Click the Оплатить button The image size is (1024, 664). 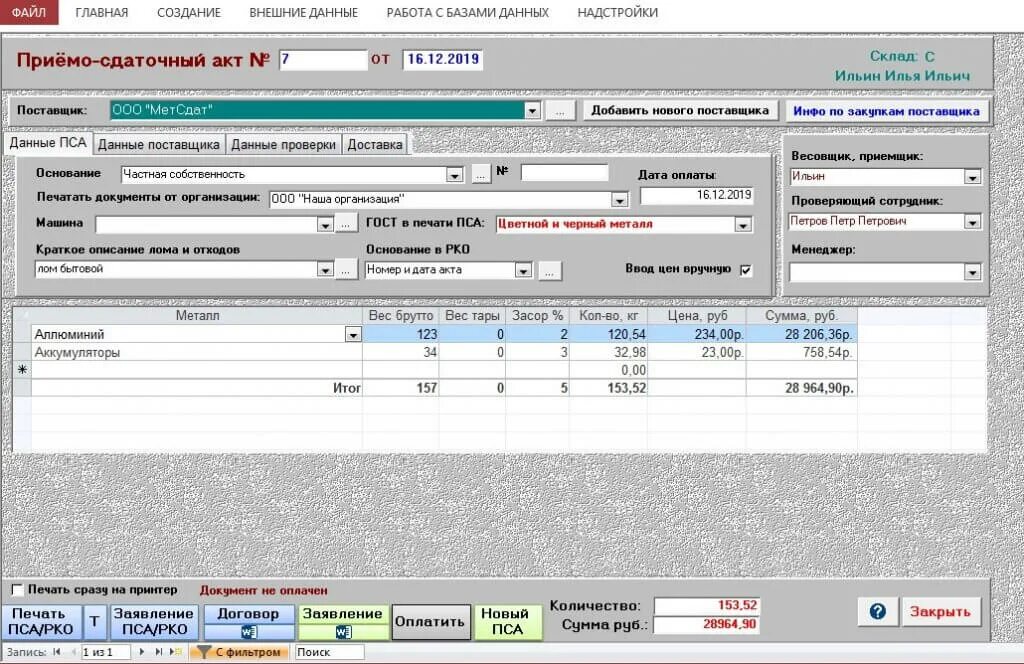[x=430, y=622]
